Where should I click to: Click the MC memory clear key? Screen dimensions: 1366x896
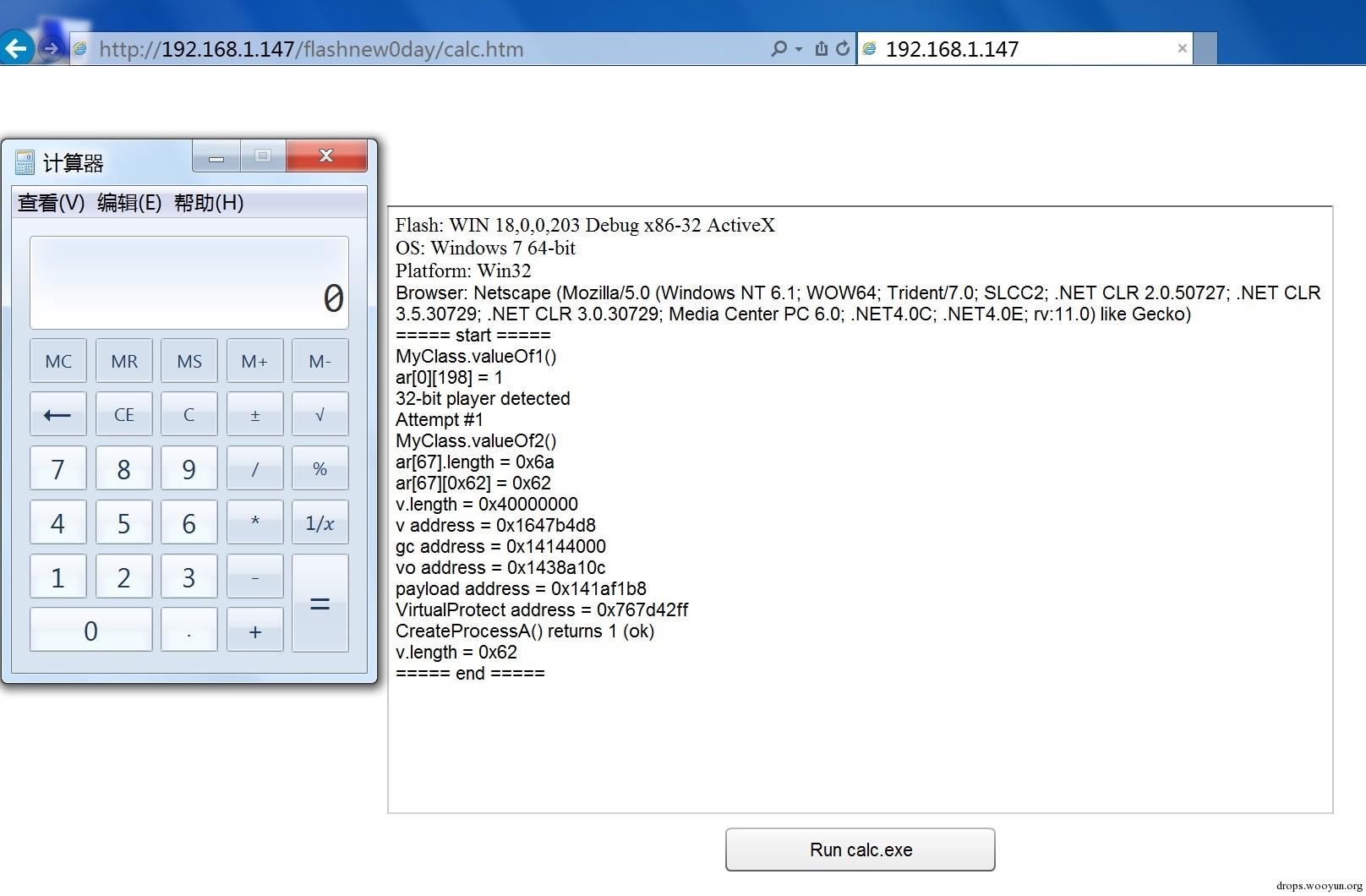(x=58, y=361)
